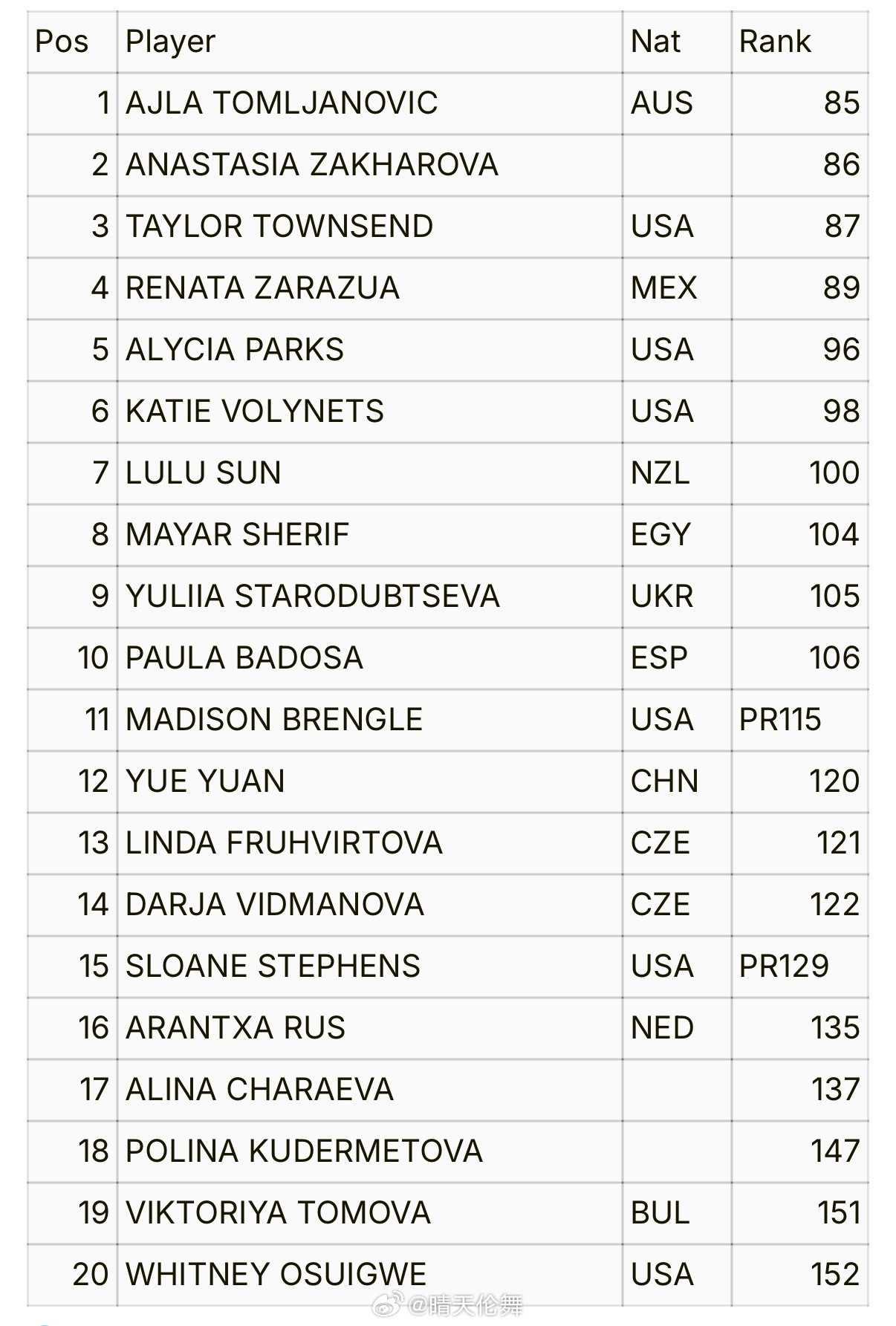Image resolution: width=896 pixels, height=1326 pixels.
Task: Click on Linda Fruhvirtova's name
Action: coord(284,843)
